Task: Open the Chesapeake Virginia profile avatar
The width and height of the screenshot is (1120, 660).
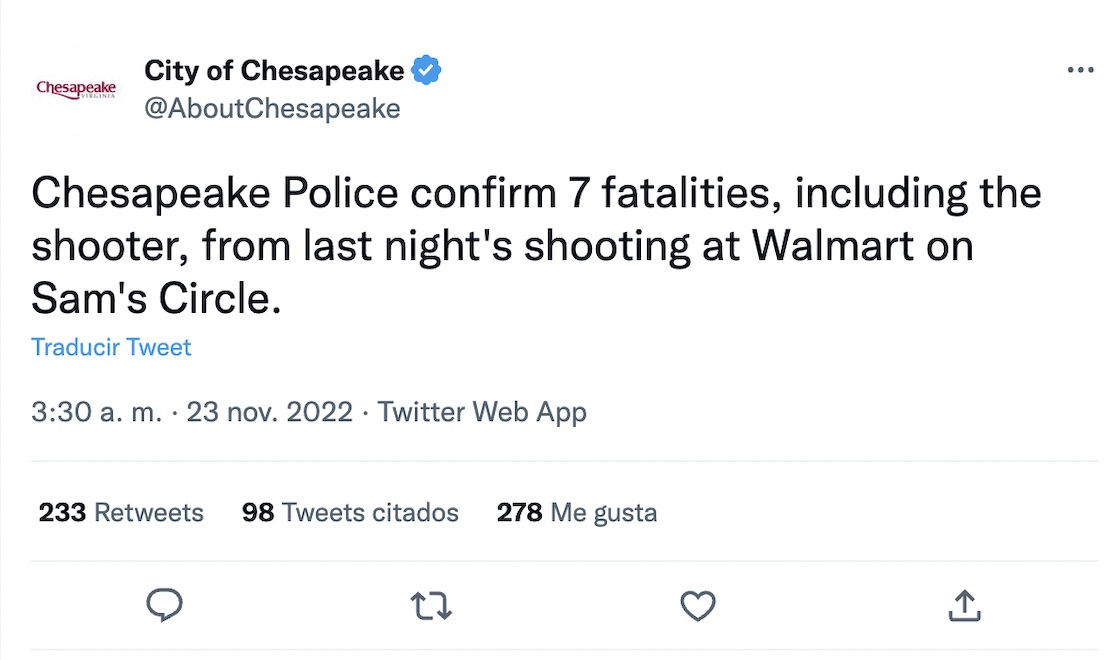Action: (x=76, y=88)
